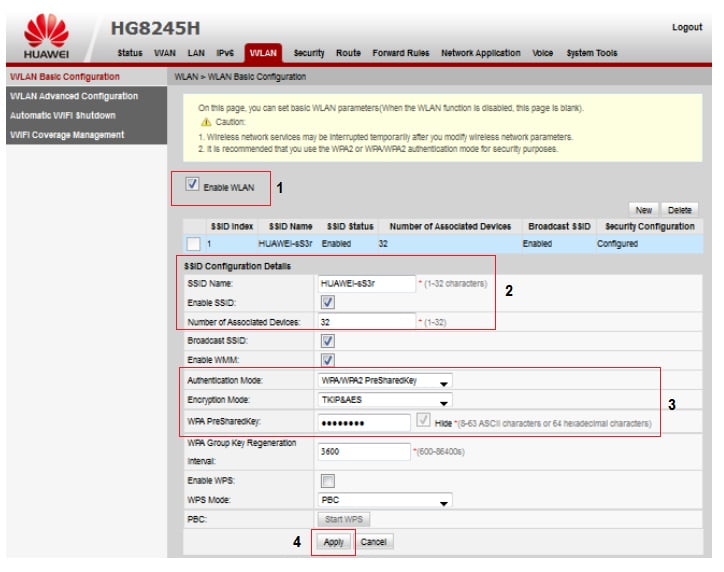The height and width of the screenshot is (572, 724).
Task: Click the Start WPS button
Action: pyautogui.click(x=344, y=520)
